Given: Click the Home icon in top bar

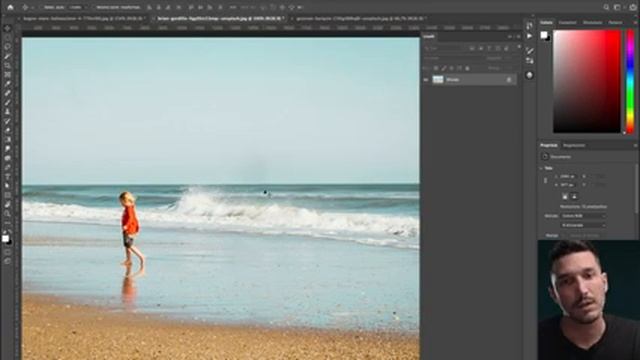Looking at the screenshot, I should tap(10, 7).
